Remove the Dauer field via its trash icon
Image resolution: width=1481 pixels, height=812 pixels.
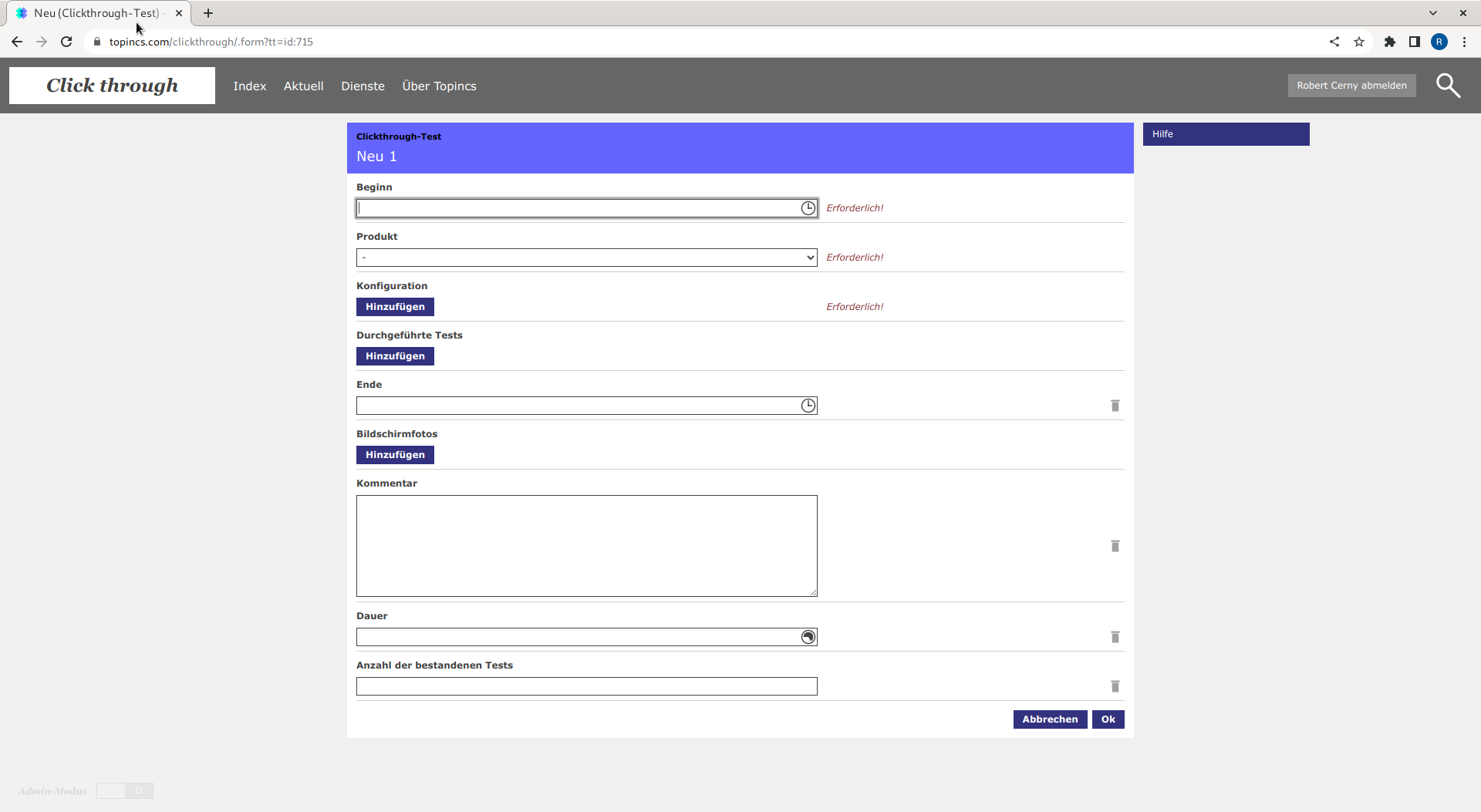[1115, 637]
